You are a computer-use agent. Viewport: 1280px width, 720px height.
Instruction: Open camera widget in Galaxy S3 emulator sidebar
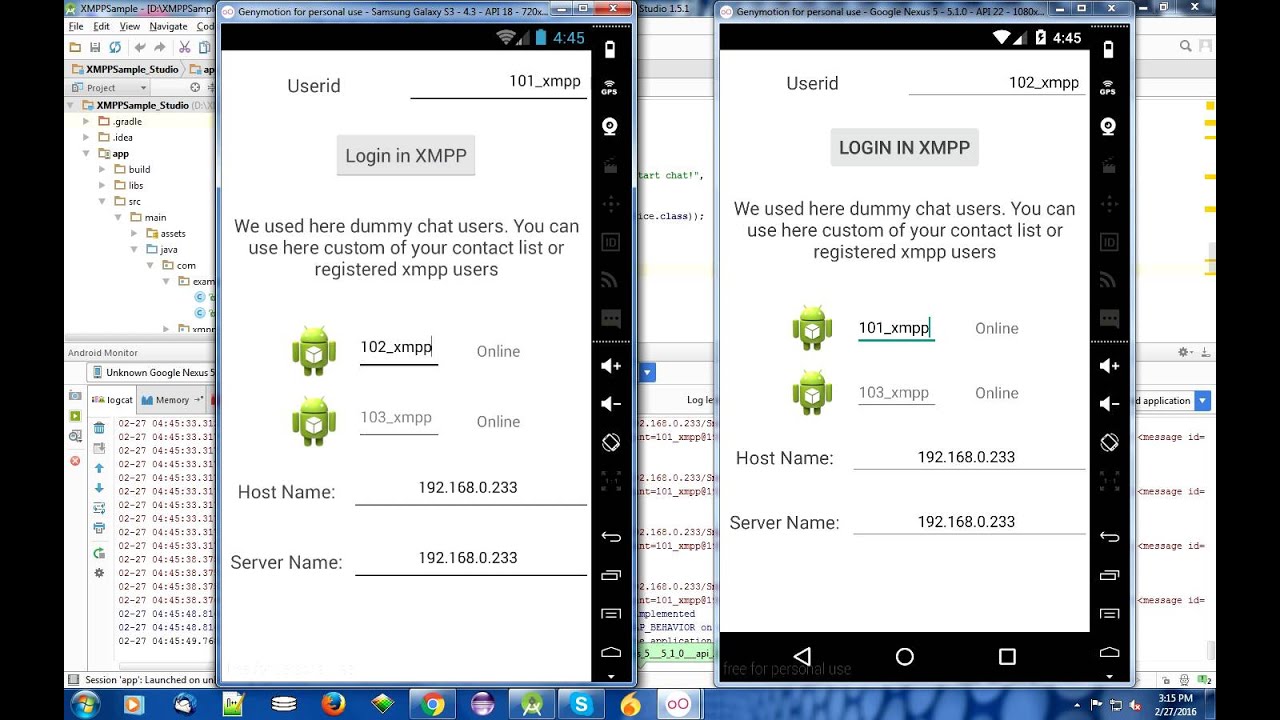[x=610, y=126]
